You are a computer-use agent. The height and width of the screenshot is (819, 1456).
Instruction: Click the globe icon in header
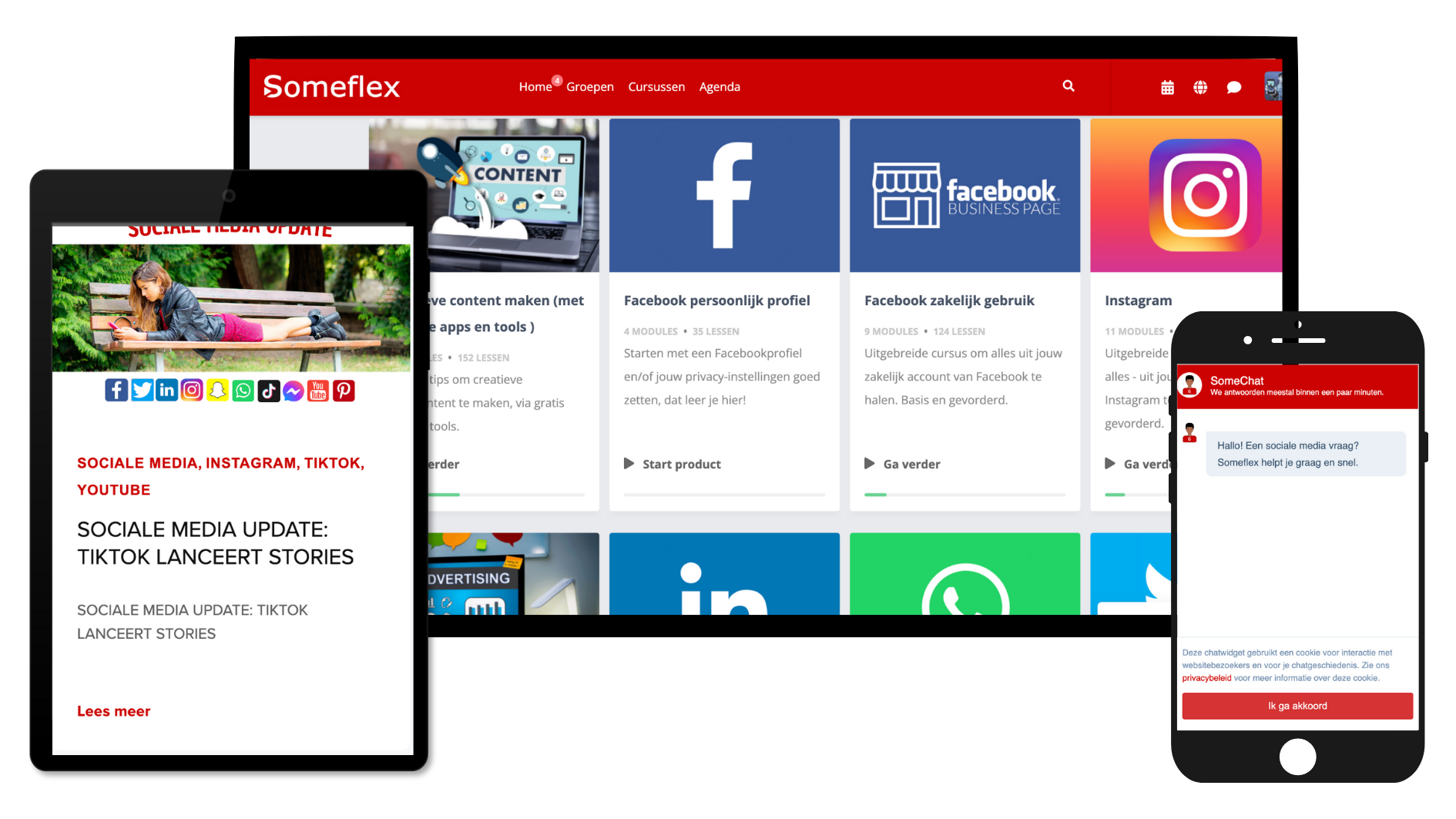click(1200, 87)
